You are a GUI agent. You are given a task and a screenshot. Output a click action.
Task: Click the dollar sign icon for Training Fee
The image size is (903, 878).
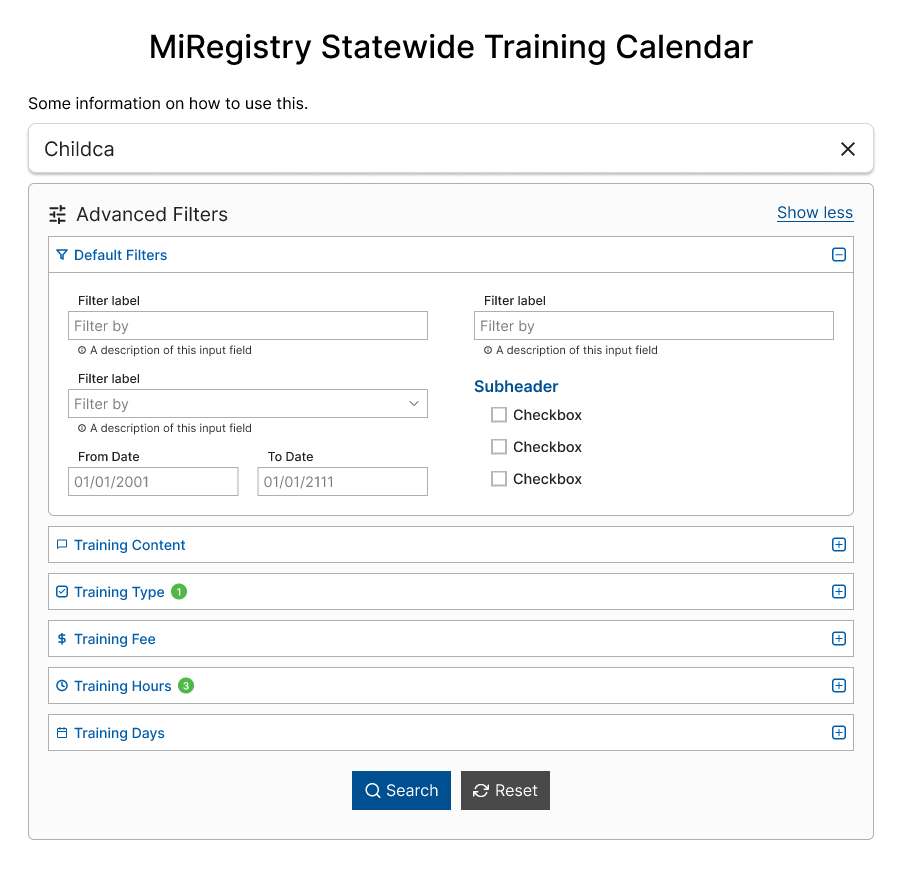(x=62, y=639)
